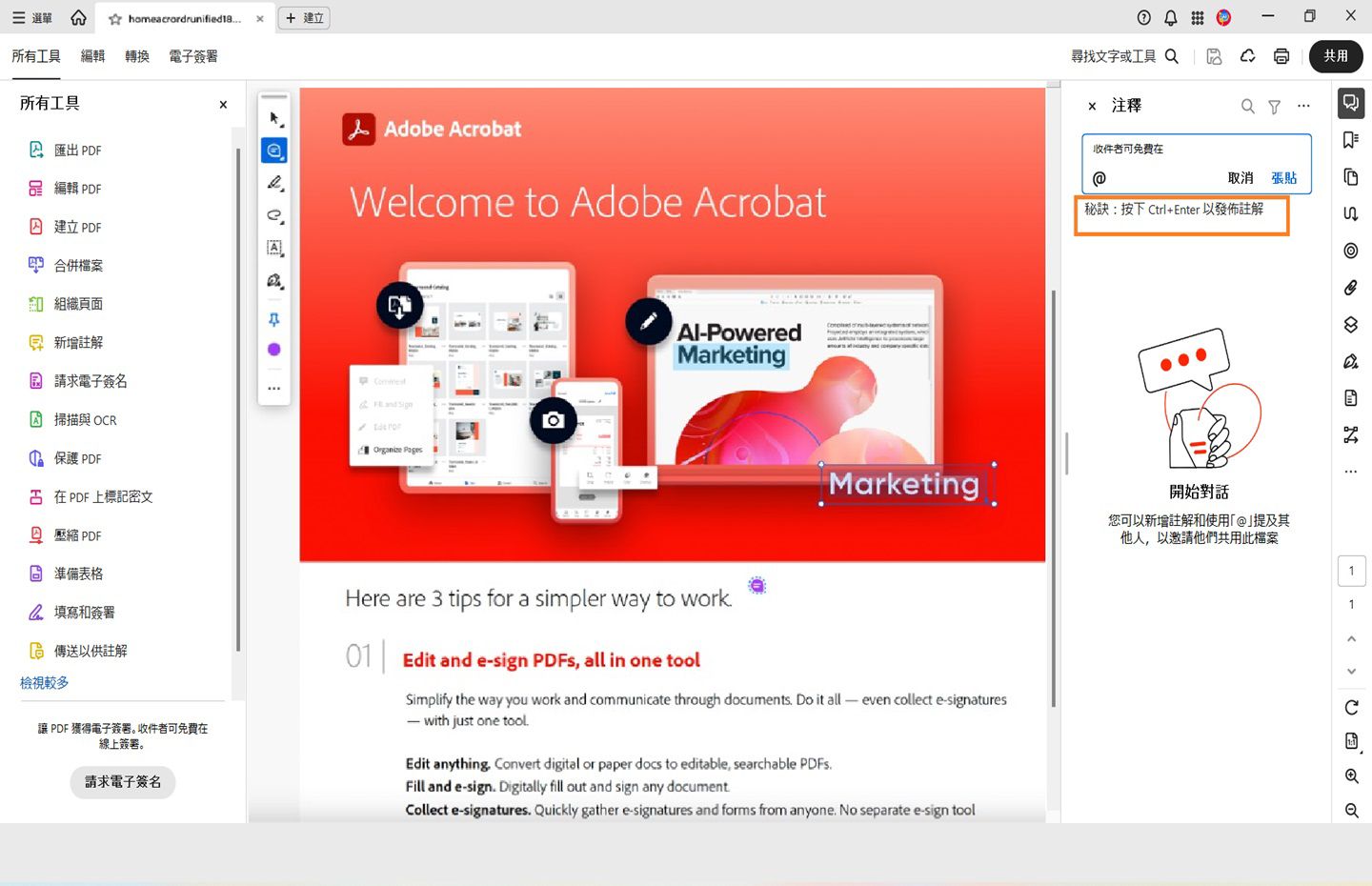Select the comment bubble tool
The width and height of the screenshot is (1372, 886).
(x=274, y=151)
